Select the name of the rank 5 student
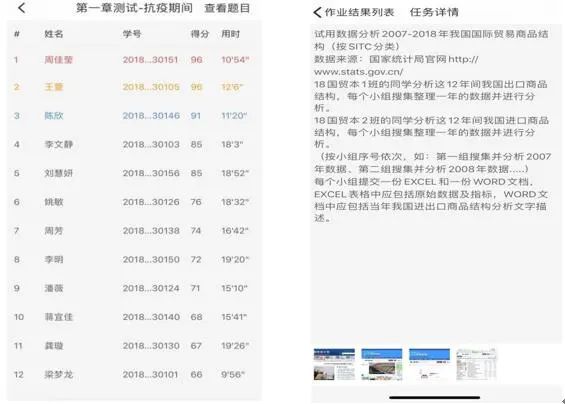565x404 pixels. (x=59, y=173)
